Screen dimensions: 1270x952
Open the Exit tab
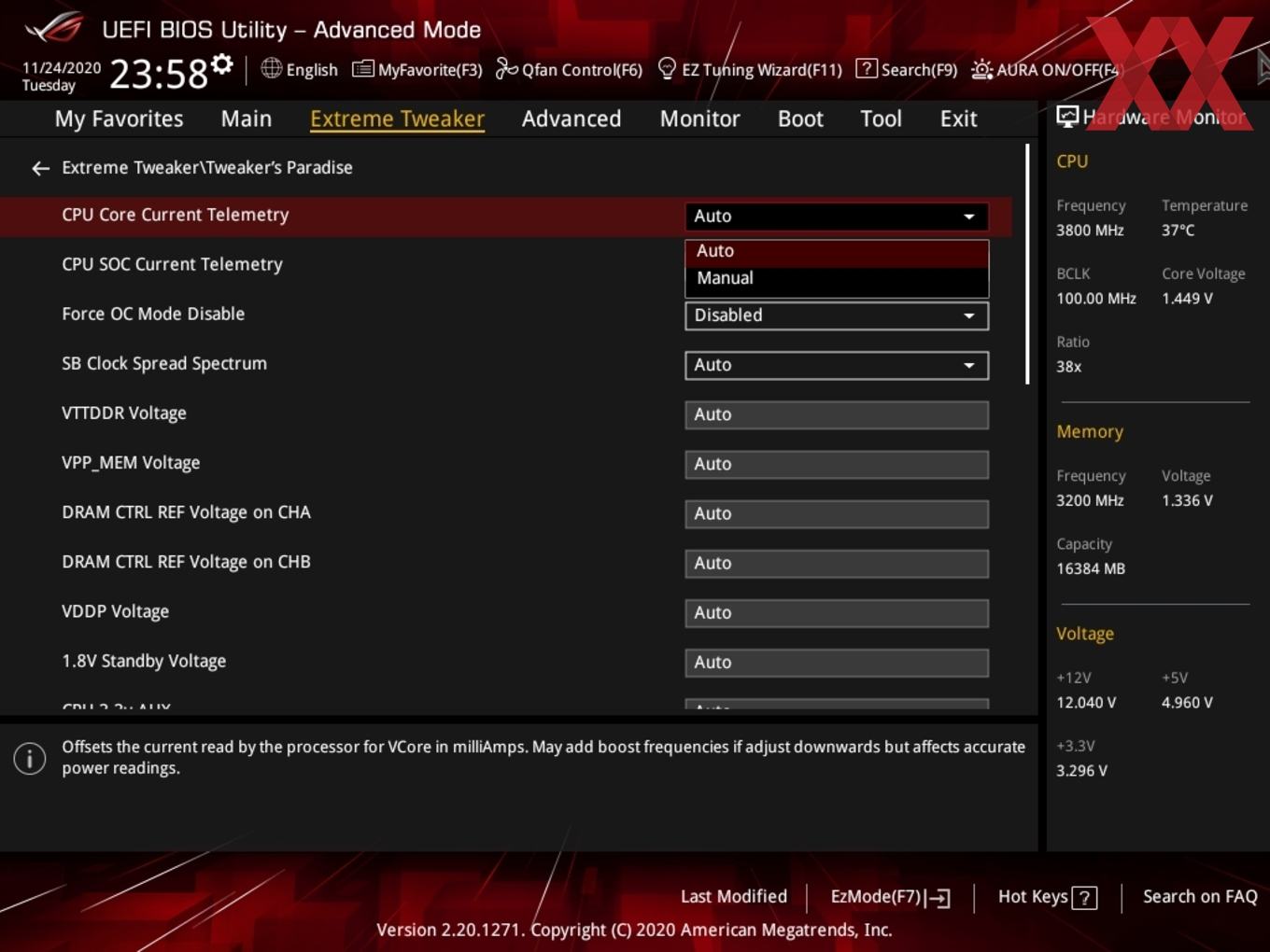tap(958, 119)
